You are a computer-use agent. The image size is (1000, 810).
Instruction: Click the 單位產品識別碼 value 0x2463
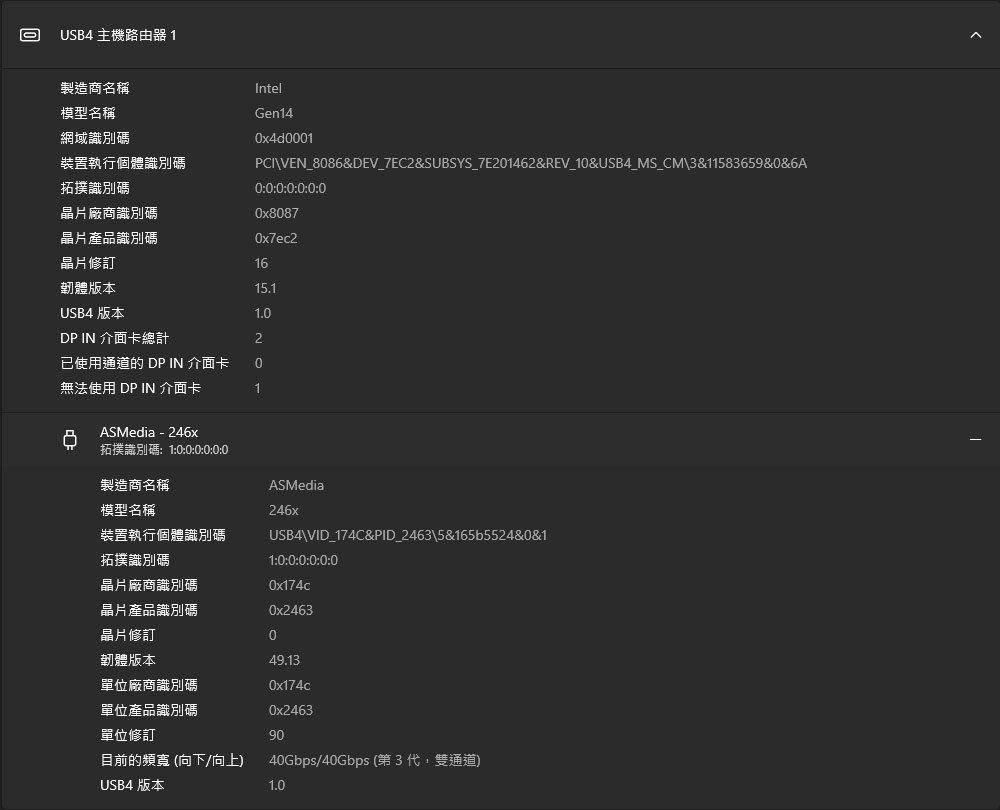[x=290, y=710]
